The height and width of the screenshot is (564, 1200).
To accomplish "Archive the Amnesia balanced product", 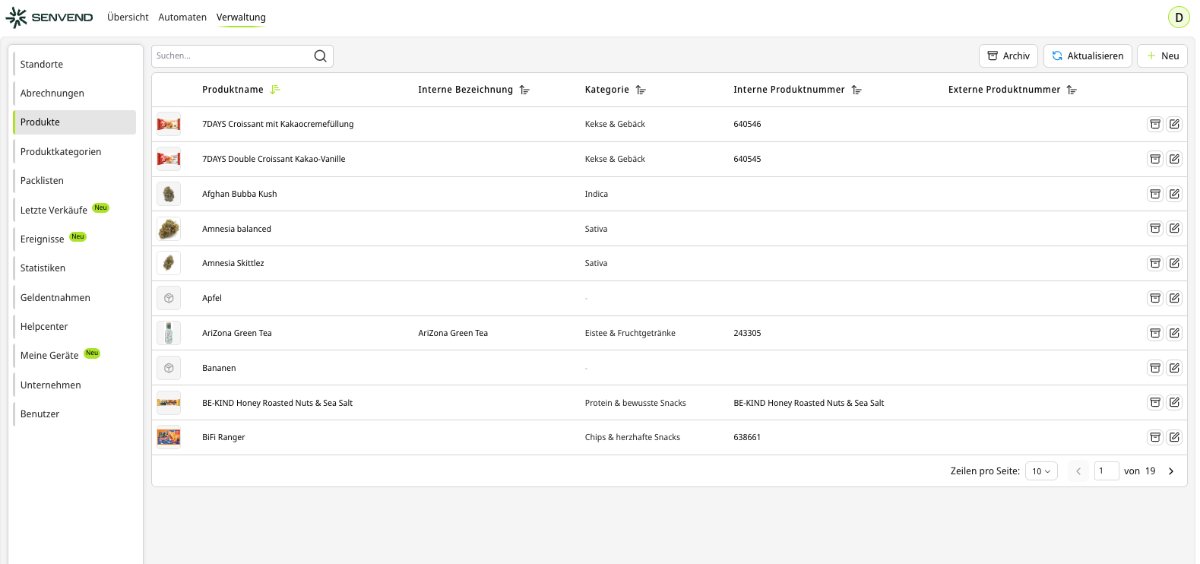I will 1154,228.
